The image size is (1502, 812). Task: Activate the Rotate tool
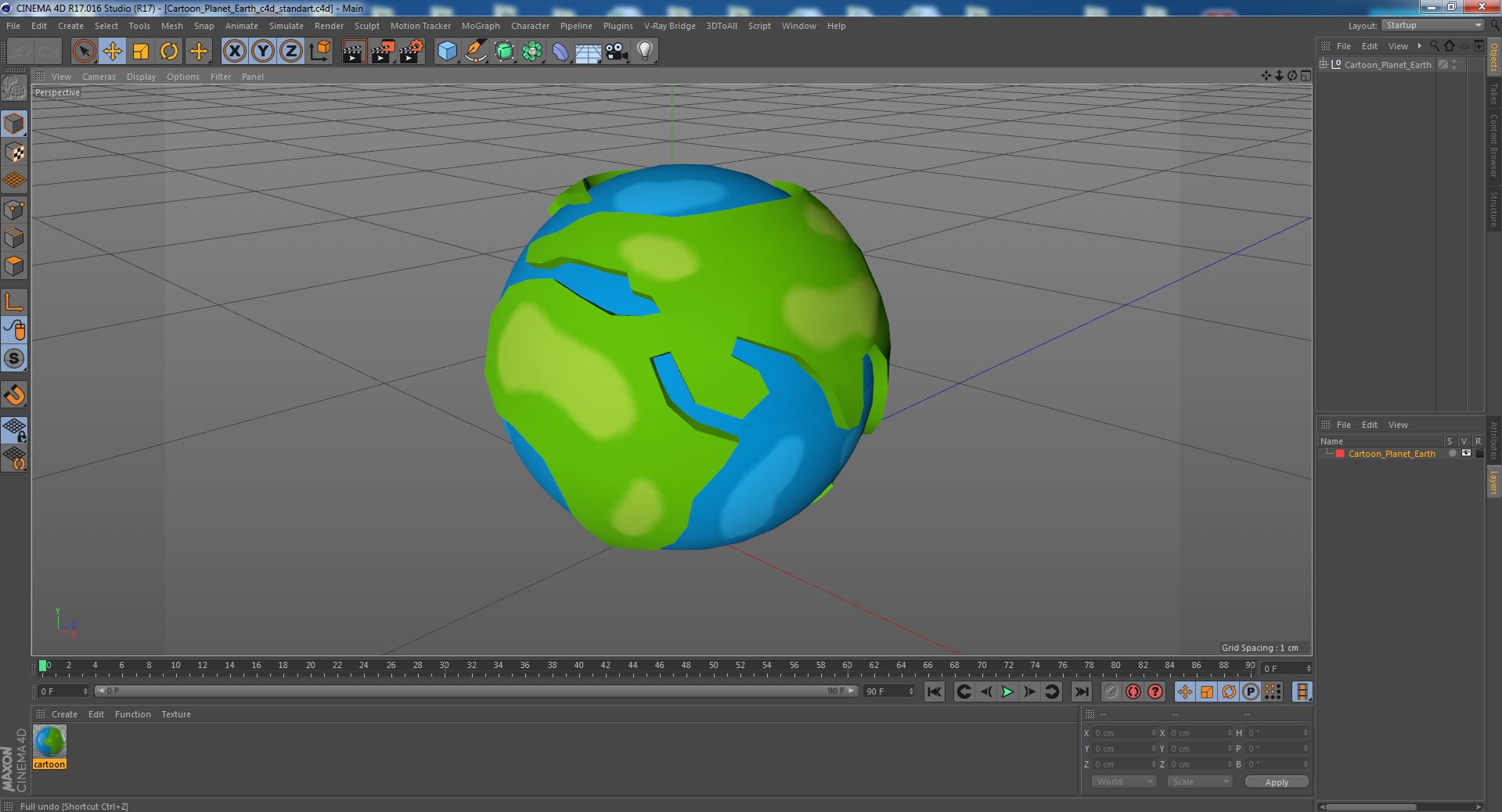click(169, 52)
